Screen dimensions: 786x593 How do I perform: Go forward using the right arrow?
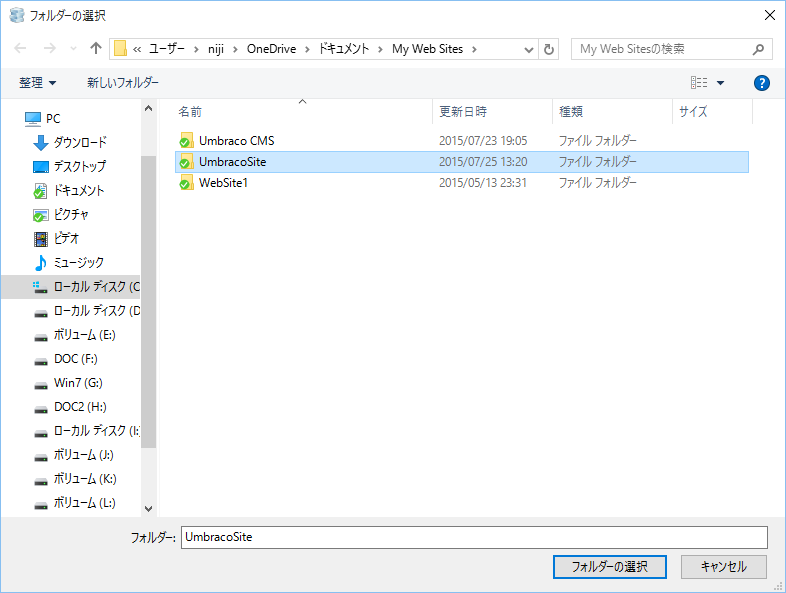coord(49,49)
